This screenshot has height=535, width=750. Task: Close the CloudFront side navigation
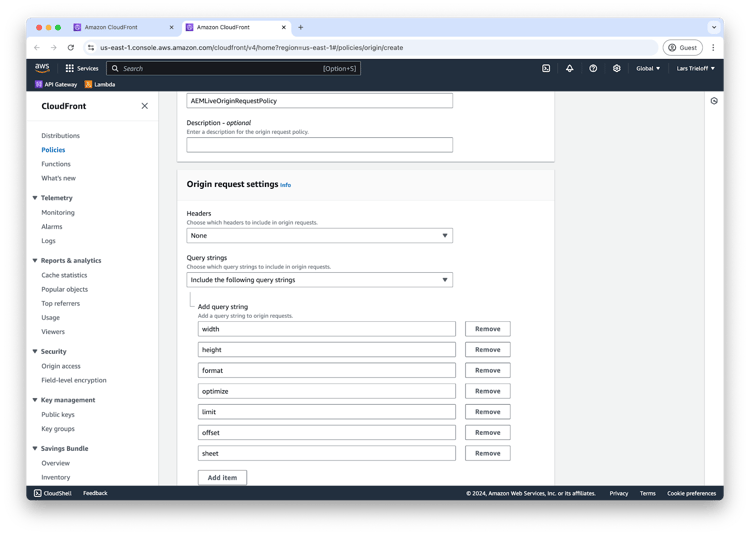point(144,106)
